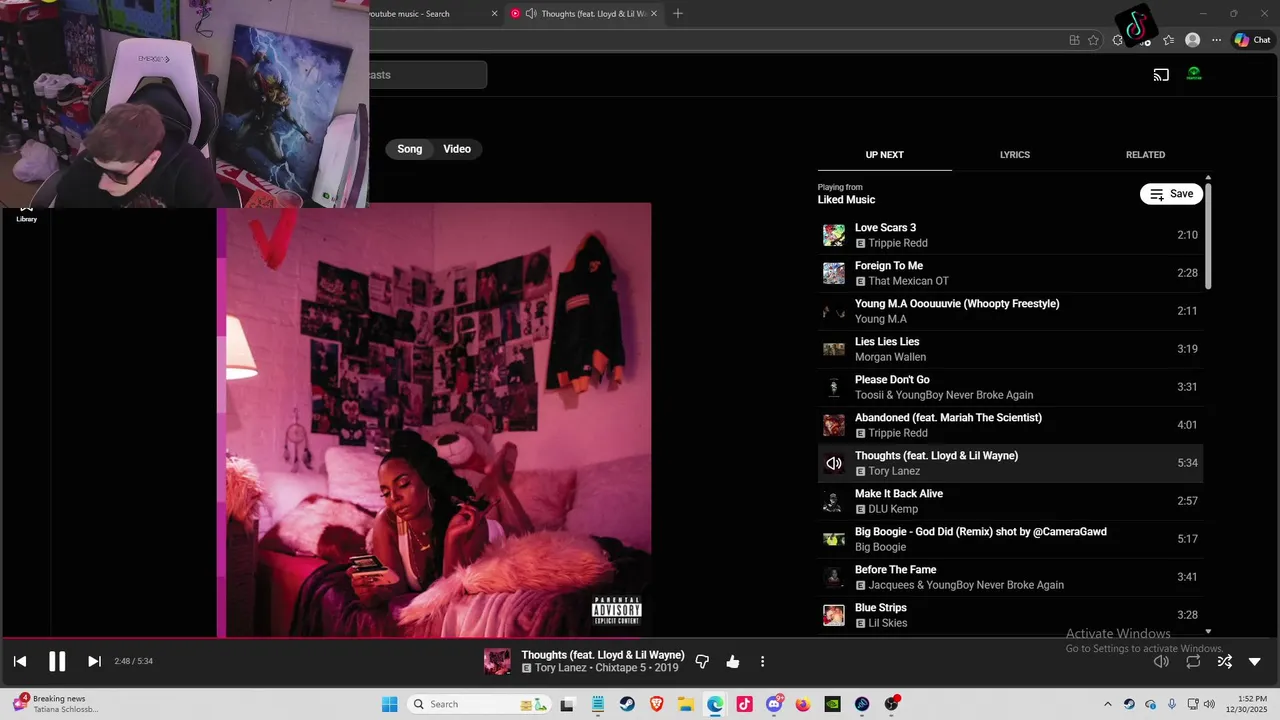Viewport: 1280px width, 720px height.
Task: Skip to the previous track
Action: [x=20, y=661]
